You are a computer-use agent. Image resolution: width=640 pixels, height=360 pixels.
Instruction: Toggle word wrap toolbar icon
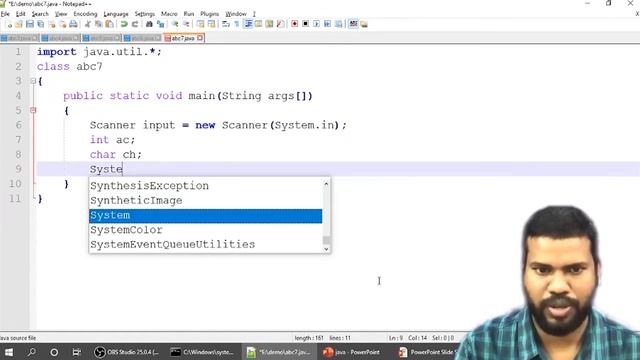(x=225, y=24)
